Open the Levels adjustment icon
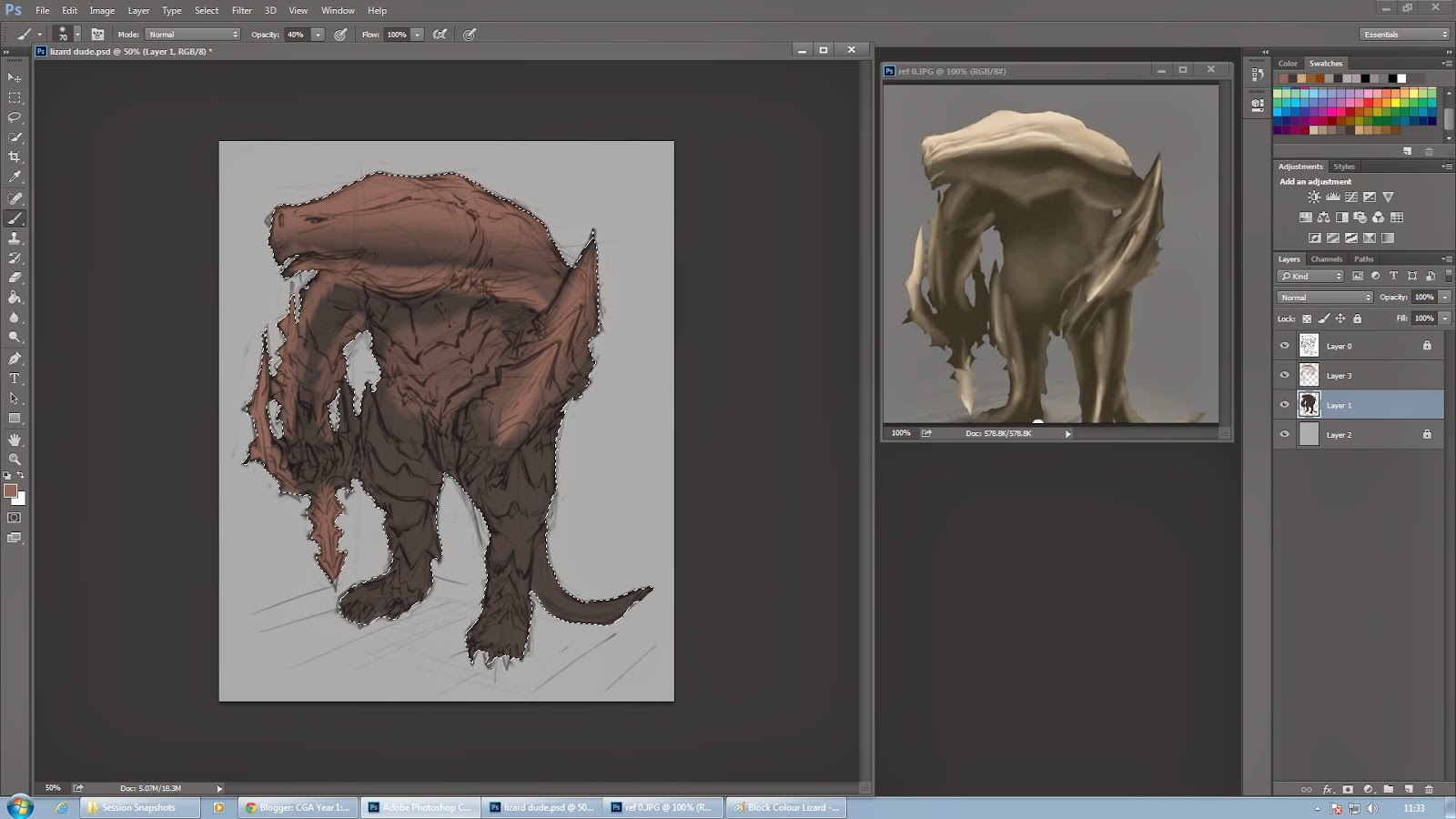This screenshot has height=819, width=1456. (x=1332, y=197)
